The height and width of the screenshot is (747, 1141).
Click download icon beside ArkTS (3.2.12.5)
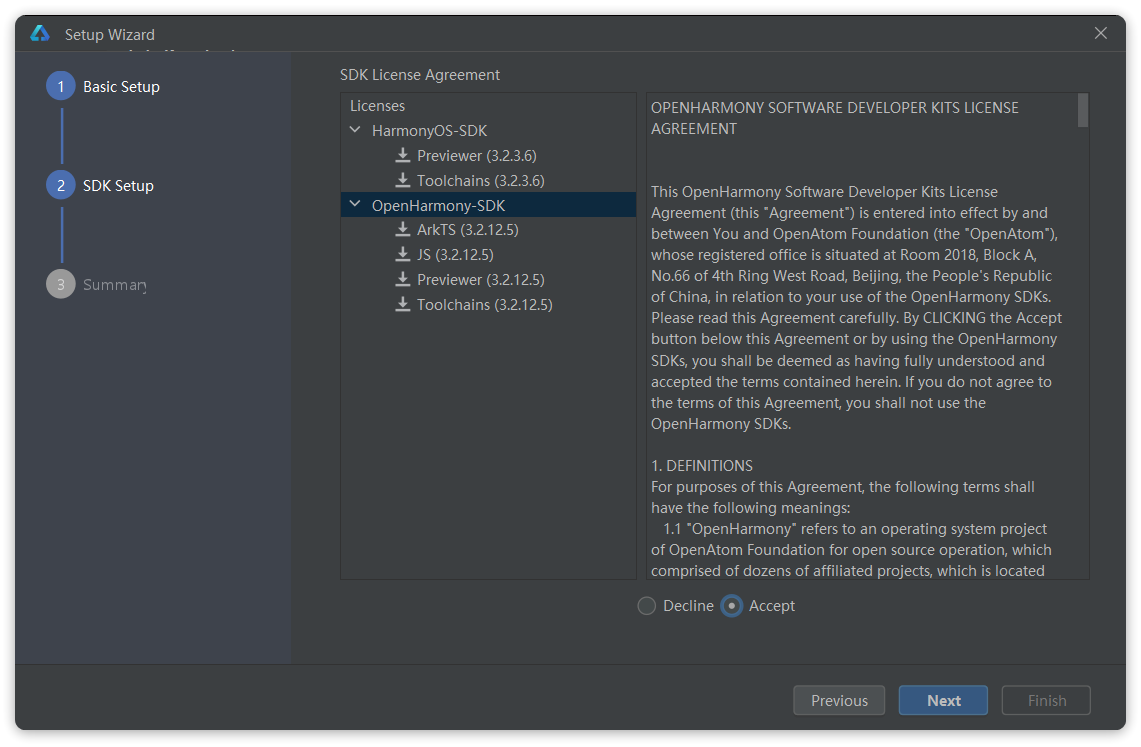point(402,229)
